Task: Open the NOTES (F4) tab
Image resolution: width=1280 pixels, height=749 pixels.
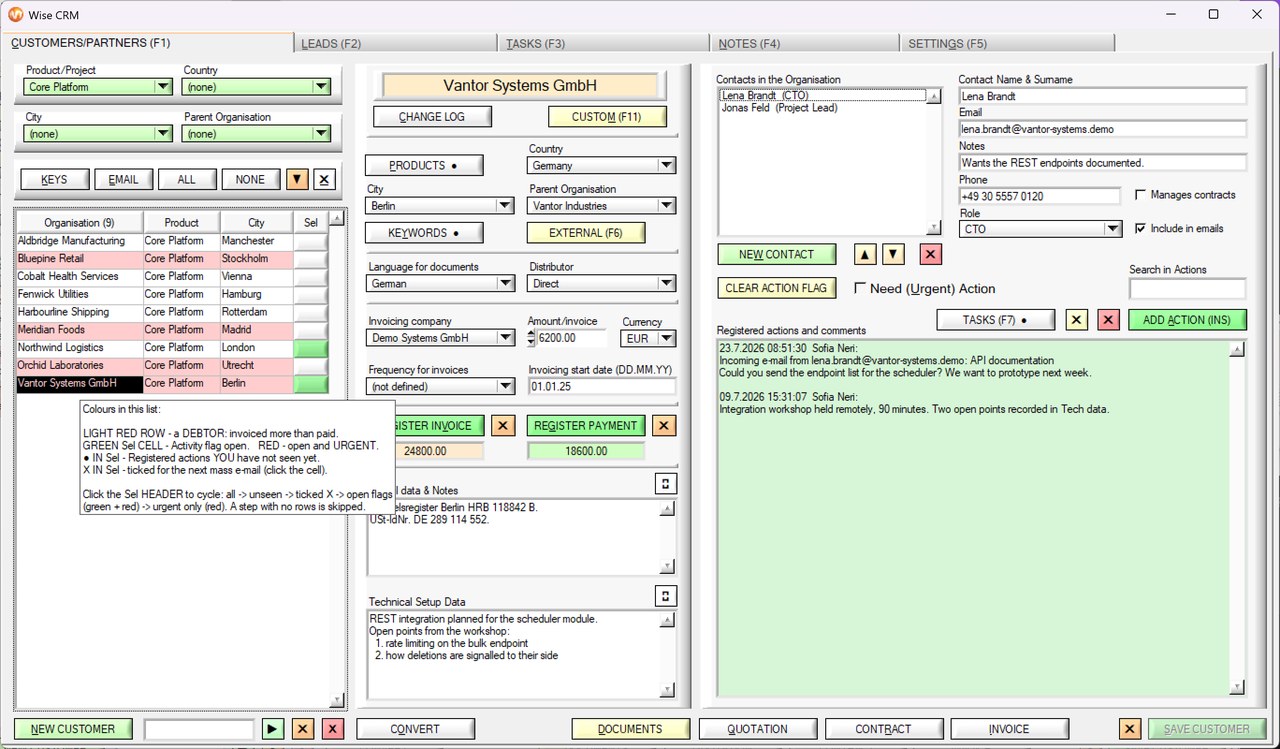Action: click(x=805, y=44)
